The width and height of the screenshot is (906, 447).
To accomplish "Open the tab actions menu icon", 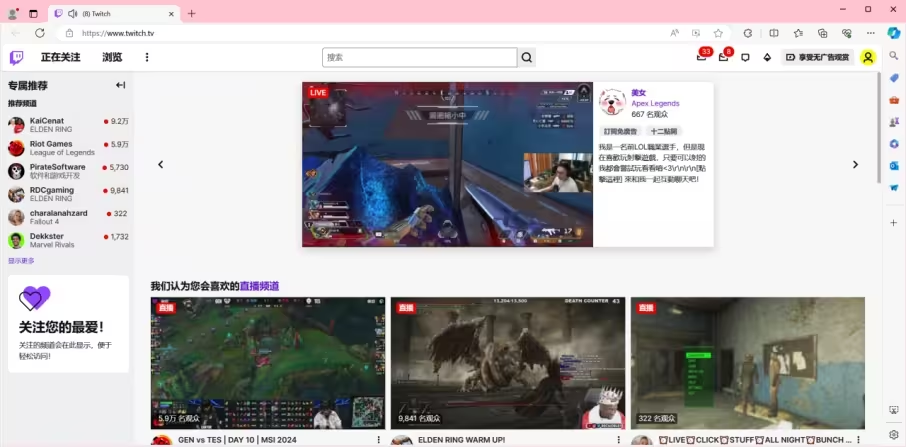I will tap(33, 13).
